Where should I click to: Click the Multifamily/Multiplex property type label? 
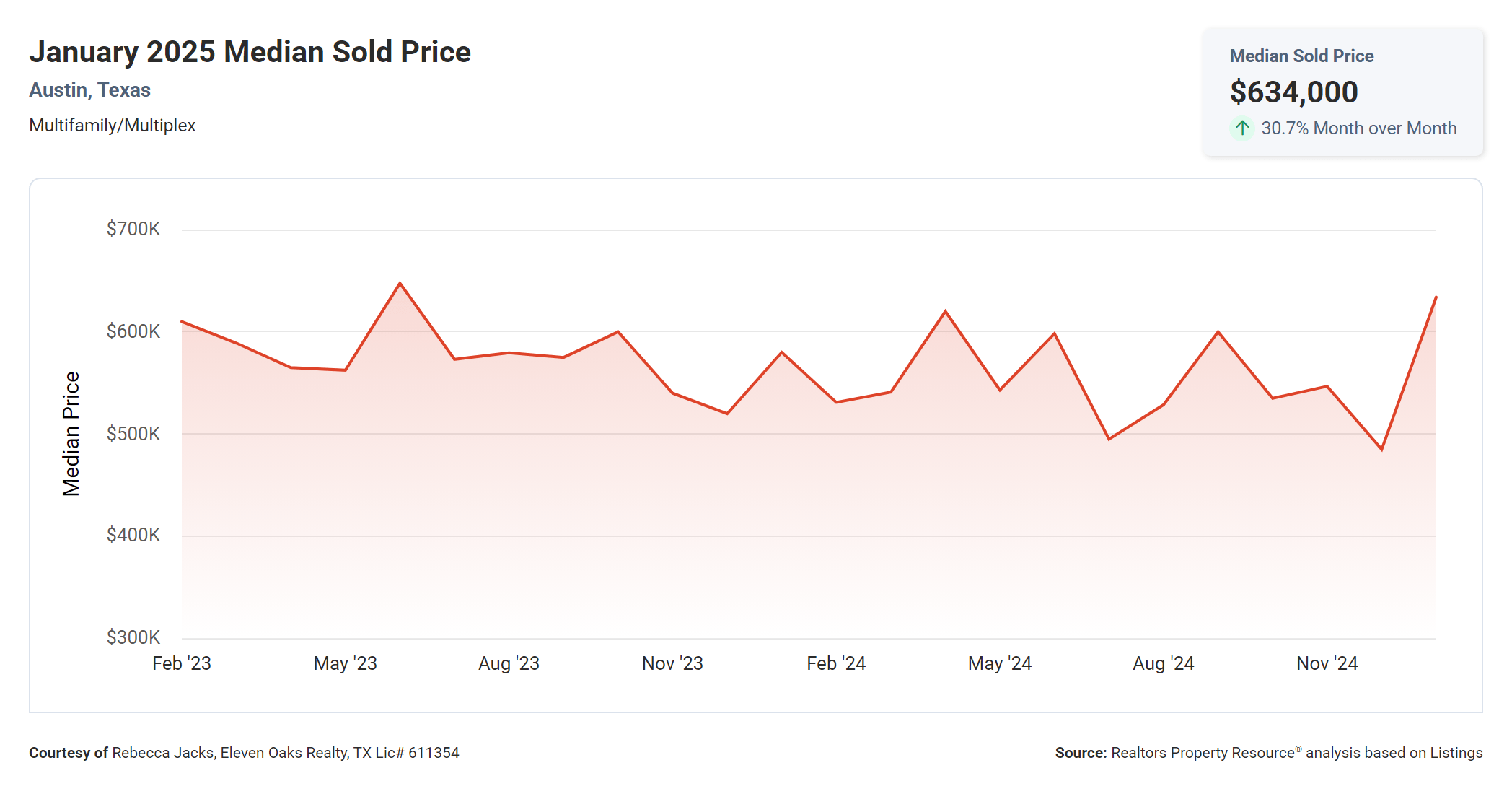coord(112,126)
